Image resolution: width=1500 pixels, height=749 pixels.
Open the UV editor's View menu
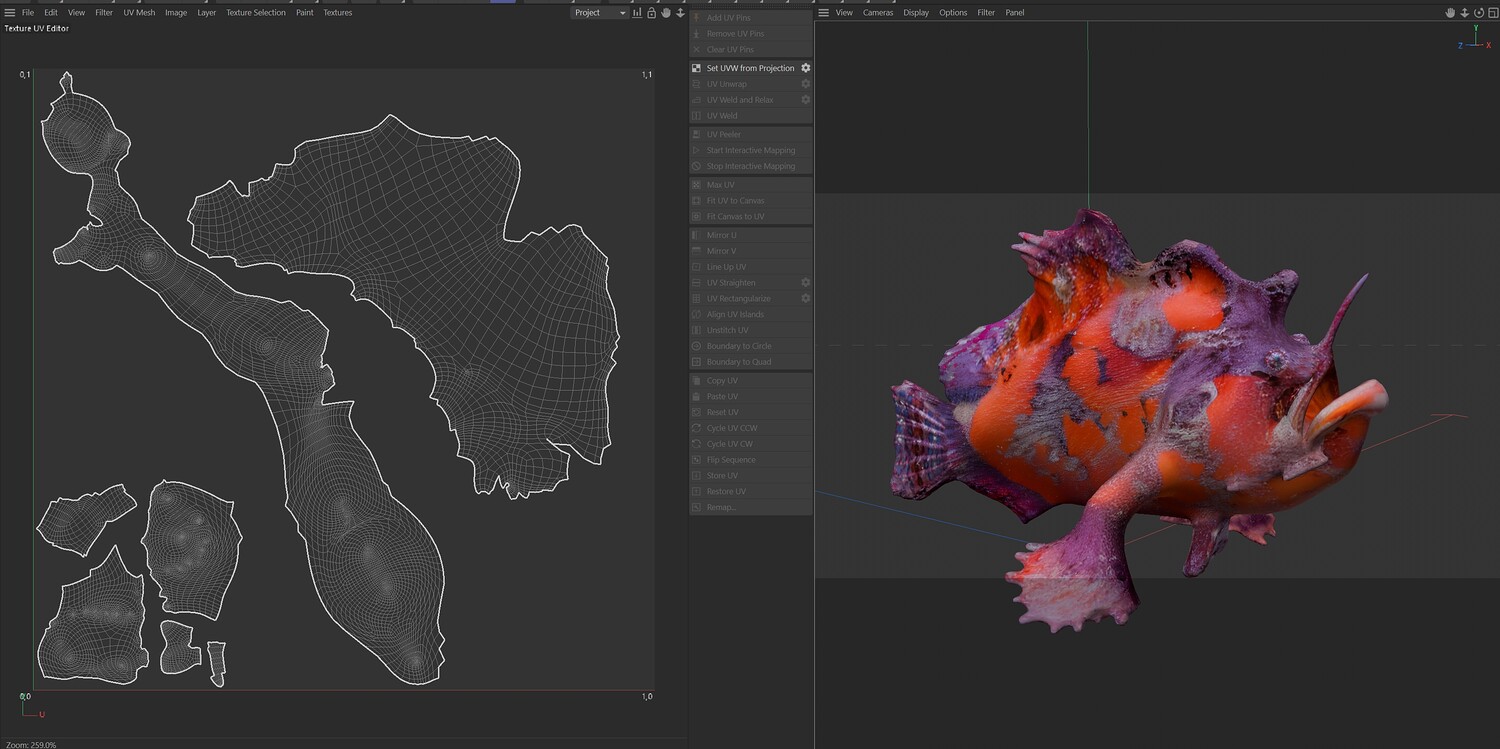coord(76,13)
